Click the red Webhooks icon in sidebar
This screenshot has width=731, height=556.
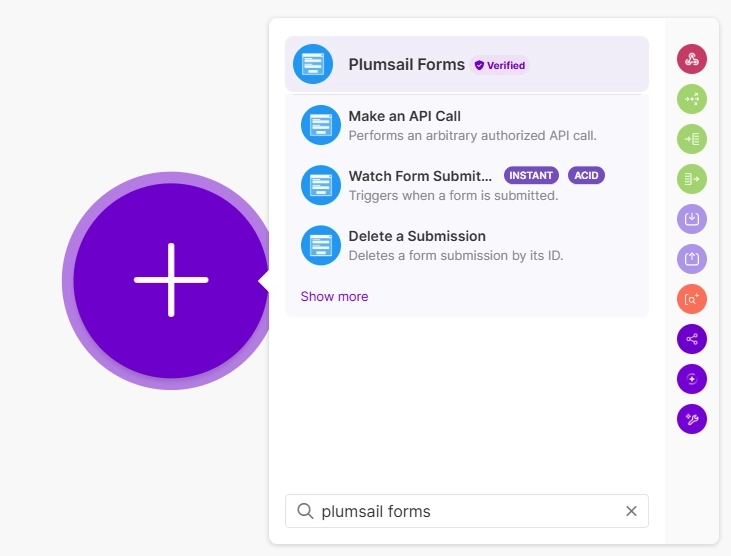pyautogui.click(x=691, y=59)
